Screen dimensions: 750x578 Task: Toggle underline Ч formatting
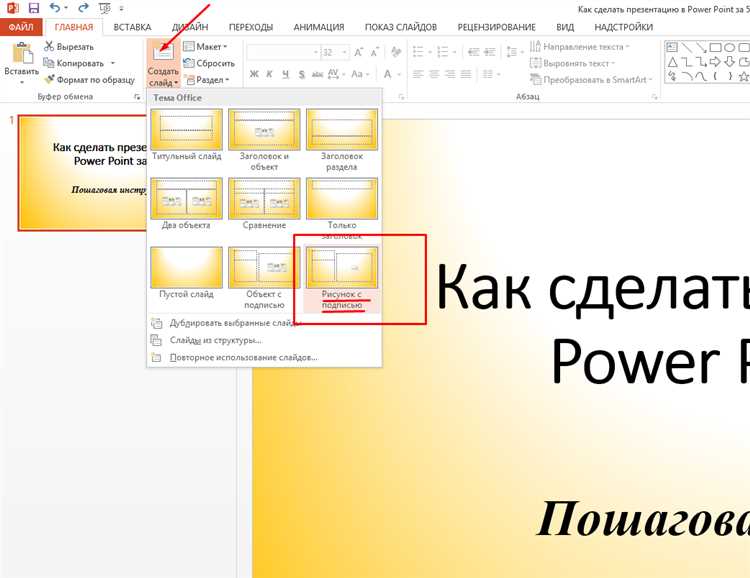click(285, 74)
